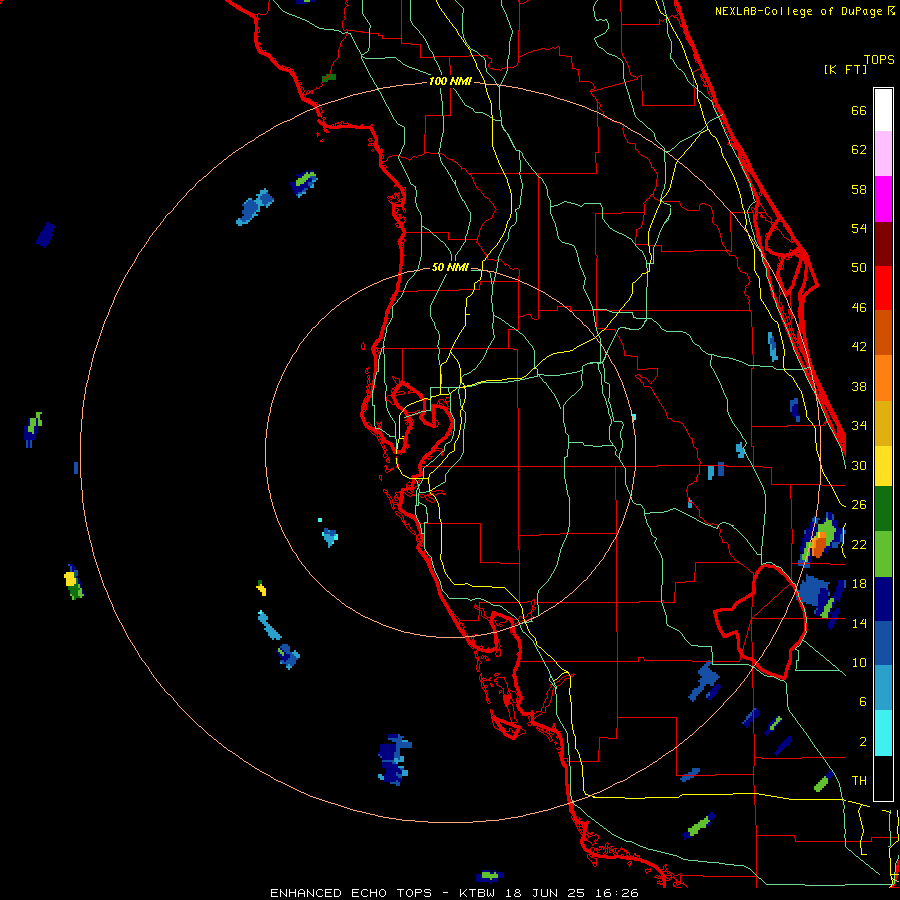Viewport: 900px width, 900px height.
Task: Click the light blue echo northwest over the Gulf
Action: pyautogui.click(x=254, y=207)
